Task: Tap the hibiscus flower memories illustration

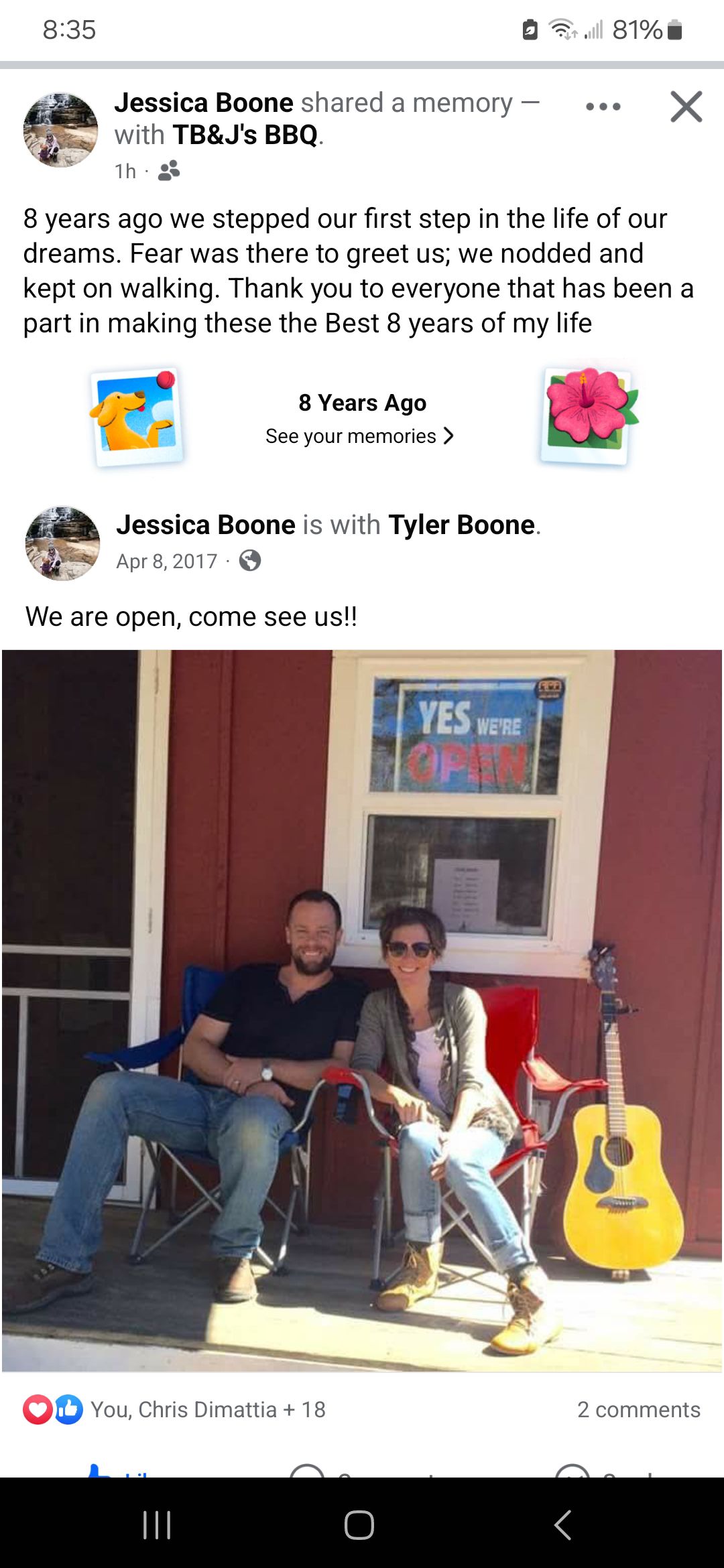Action: coord(589,415)
